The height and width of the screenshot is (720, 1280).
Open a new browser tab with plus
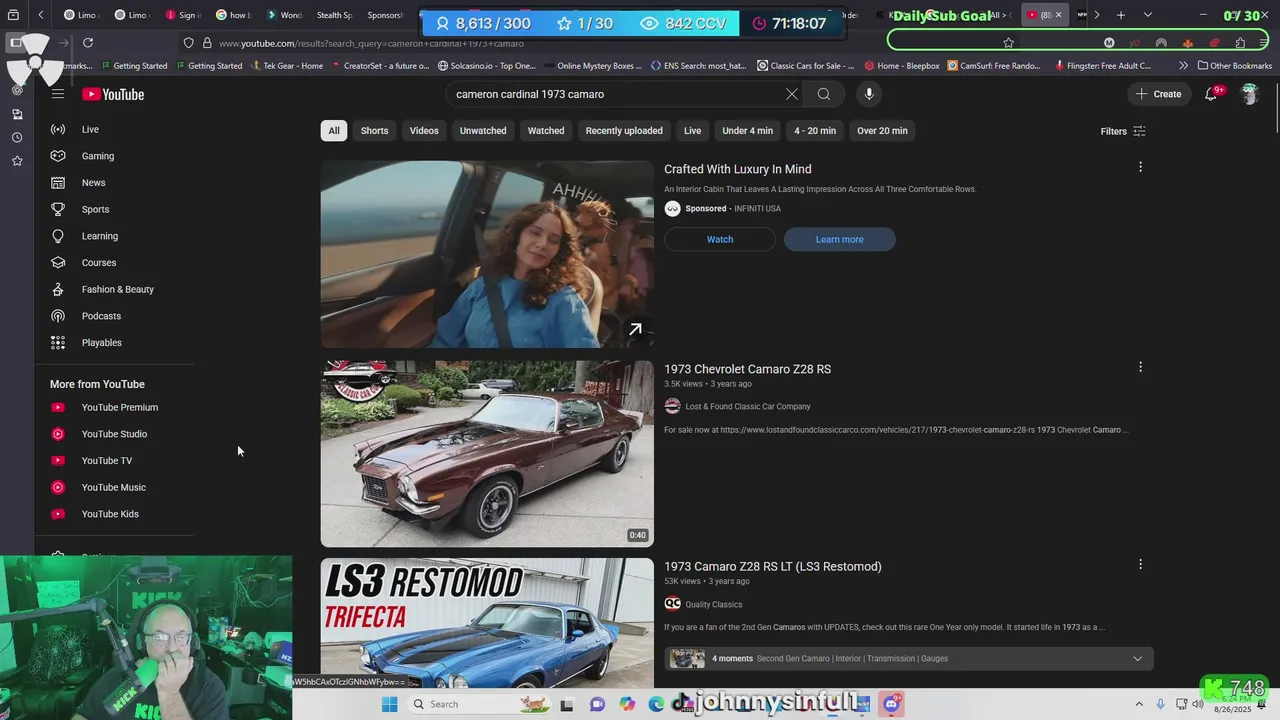[1121, 15]
